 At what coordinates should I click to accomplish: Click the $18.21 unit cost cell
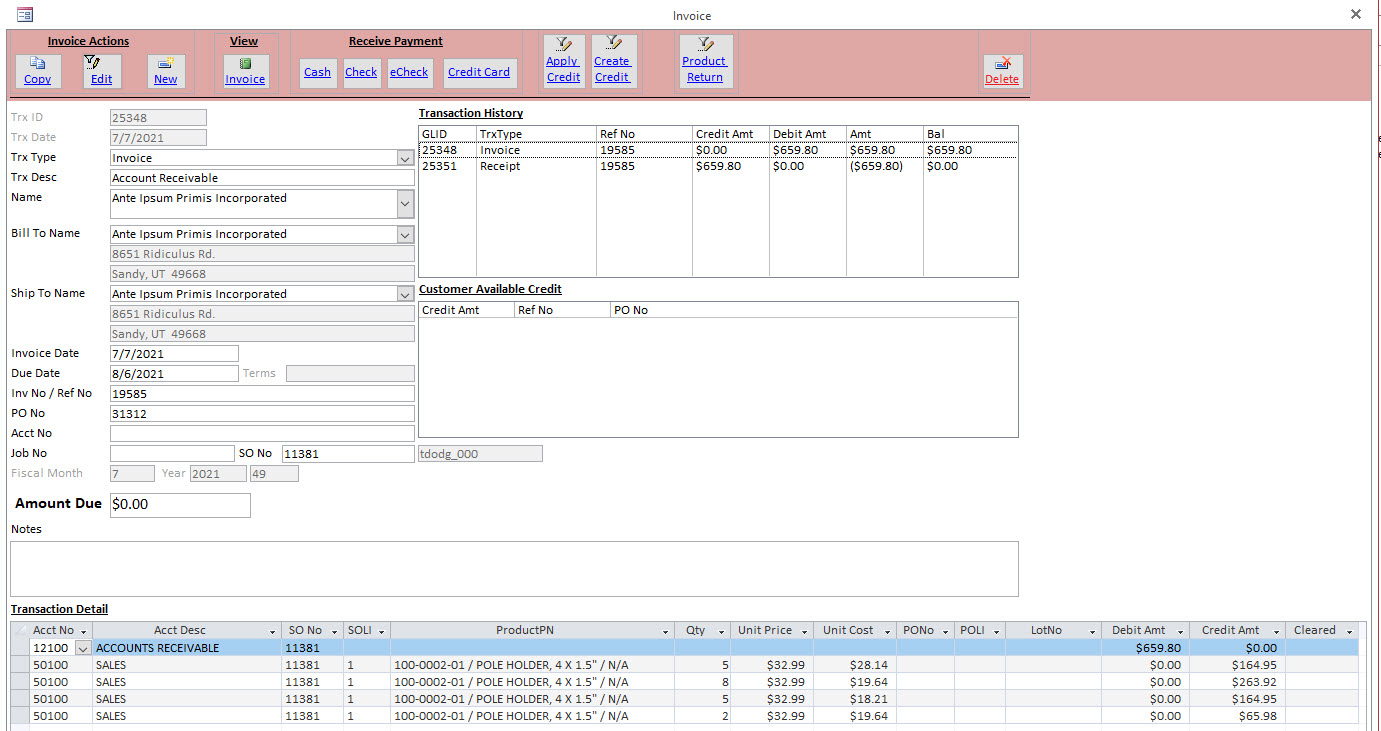855,699
